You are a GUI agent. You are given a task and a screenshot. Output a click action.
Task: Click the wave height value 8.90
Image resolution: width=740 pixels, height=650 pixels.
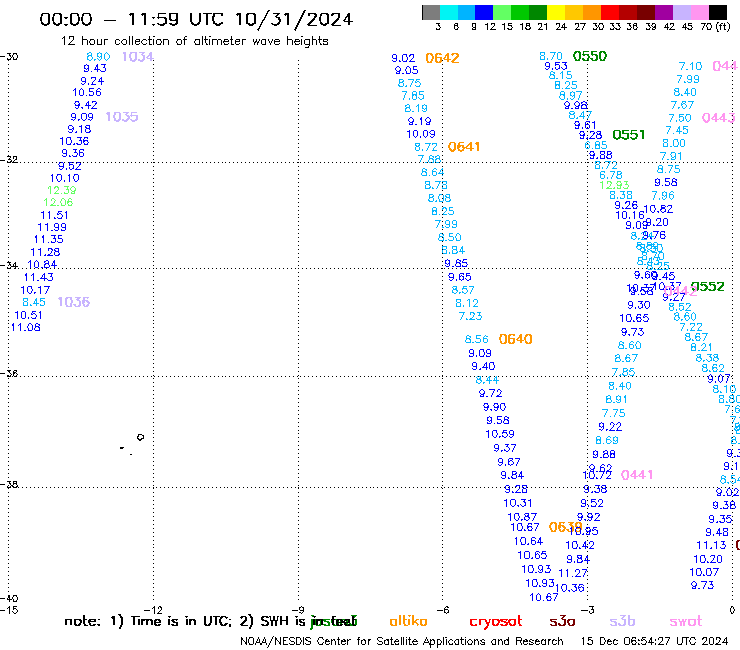pos(98,57)
